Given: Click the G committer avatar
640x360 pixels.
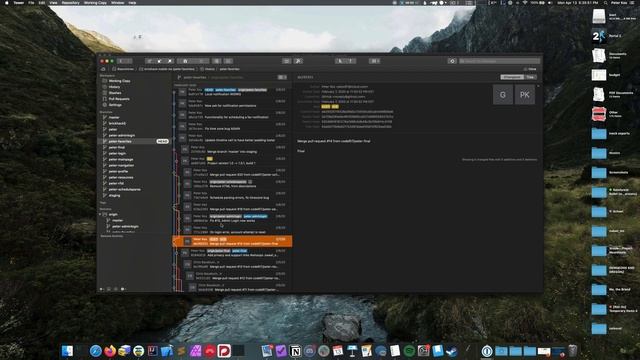Looking at the screenshot, I should click(503, 95).
